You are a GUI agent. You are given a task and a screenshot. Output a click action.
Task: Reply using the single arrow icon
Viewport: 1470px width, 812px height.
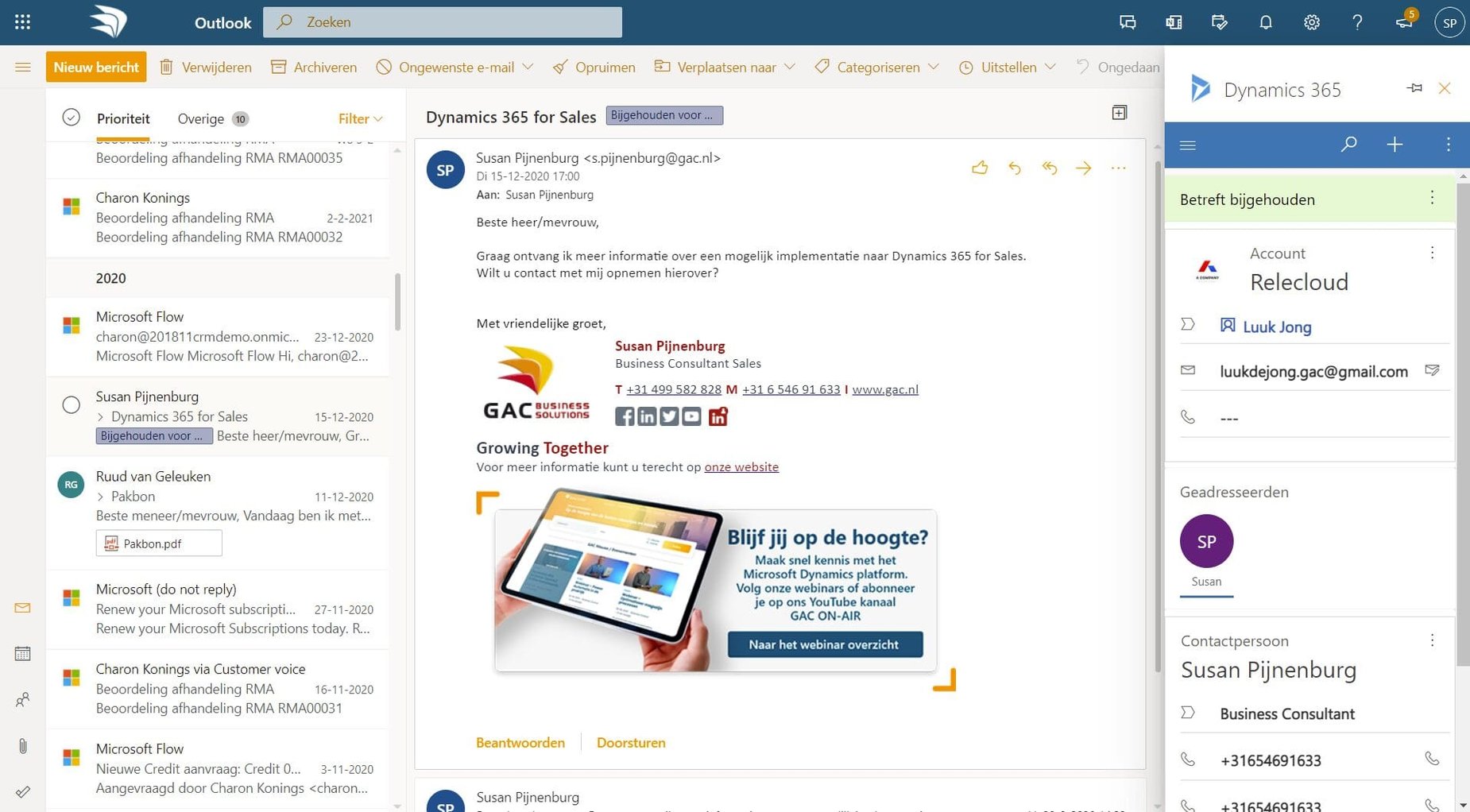point(1015,168)
